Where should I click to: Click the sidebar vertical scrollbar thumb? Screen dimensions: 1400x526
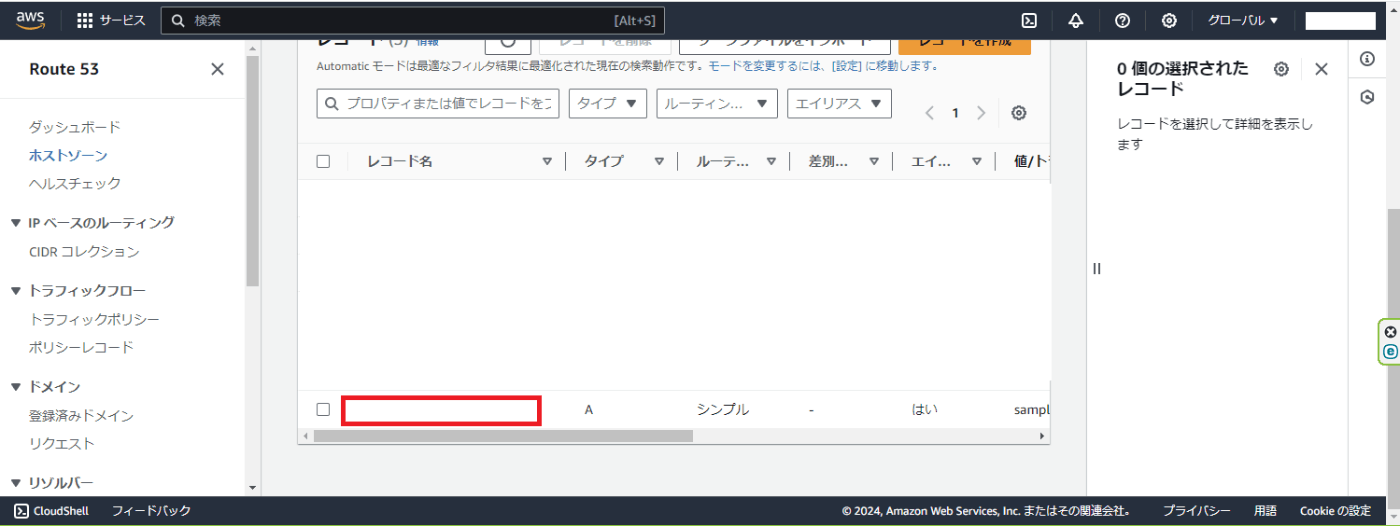tap(252, 170)
